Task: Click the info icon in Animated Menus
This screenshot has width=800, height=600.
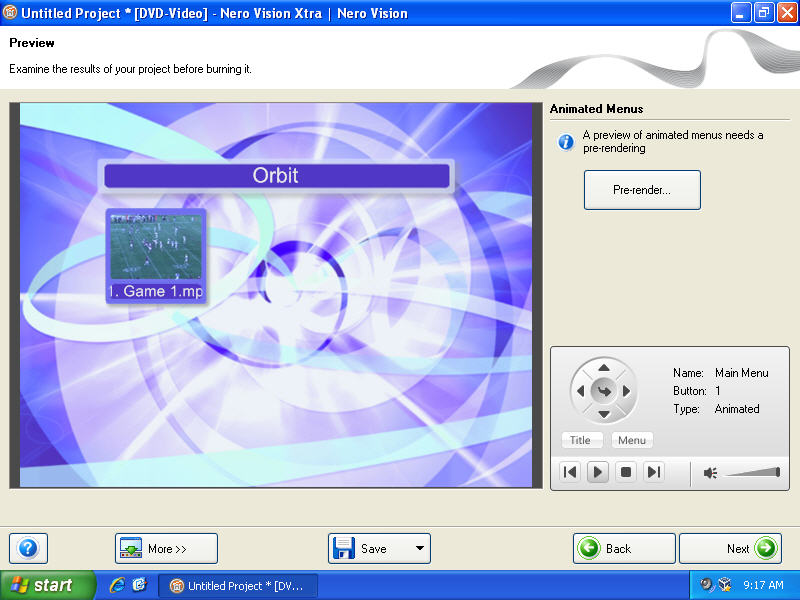Action: 565,141
